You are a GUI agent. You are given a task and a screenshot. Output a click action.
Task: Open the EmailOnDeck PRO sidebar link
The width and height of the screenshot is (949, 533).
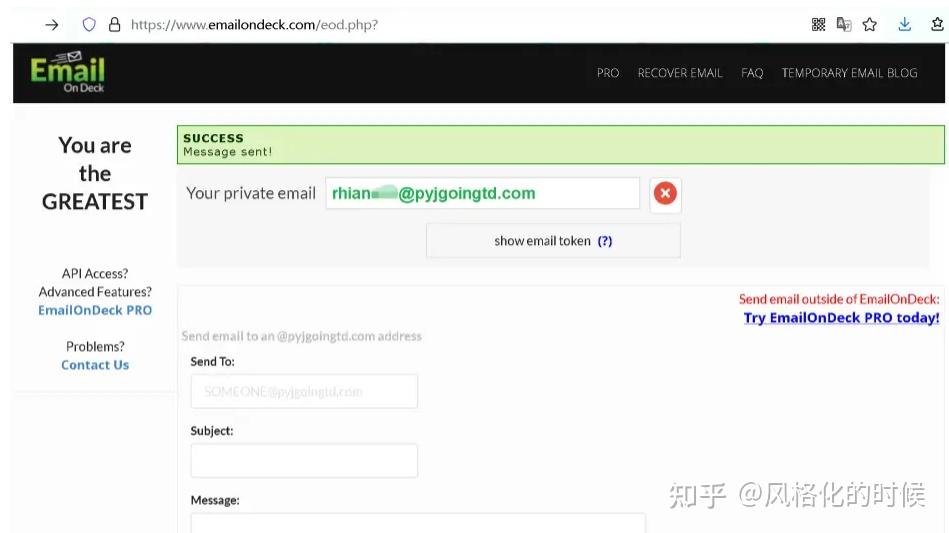(95, 310)
